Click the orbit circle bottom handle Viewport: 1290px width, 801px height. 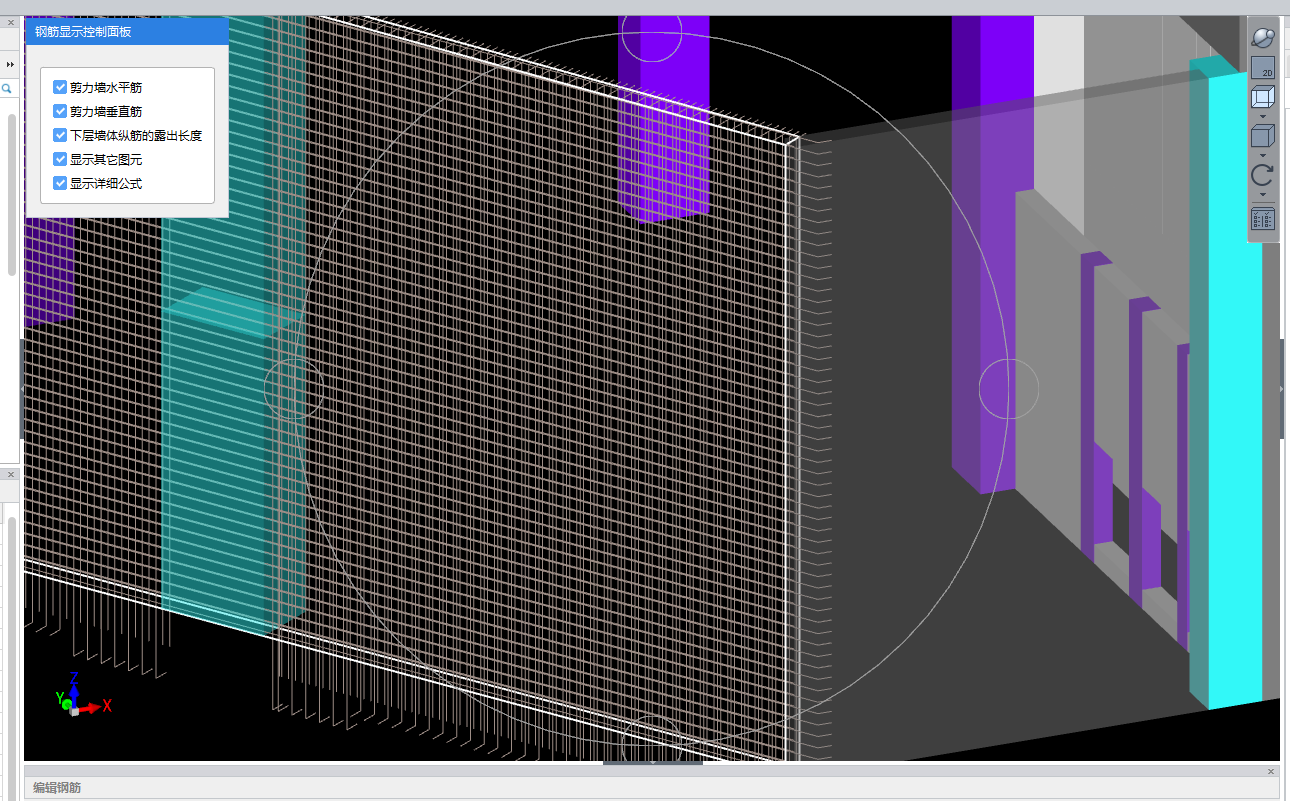coord(652,741)
